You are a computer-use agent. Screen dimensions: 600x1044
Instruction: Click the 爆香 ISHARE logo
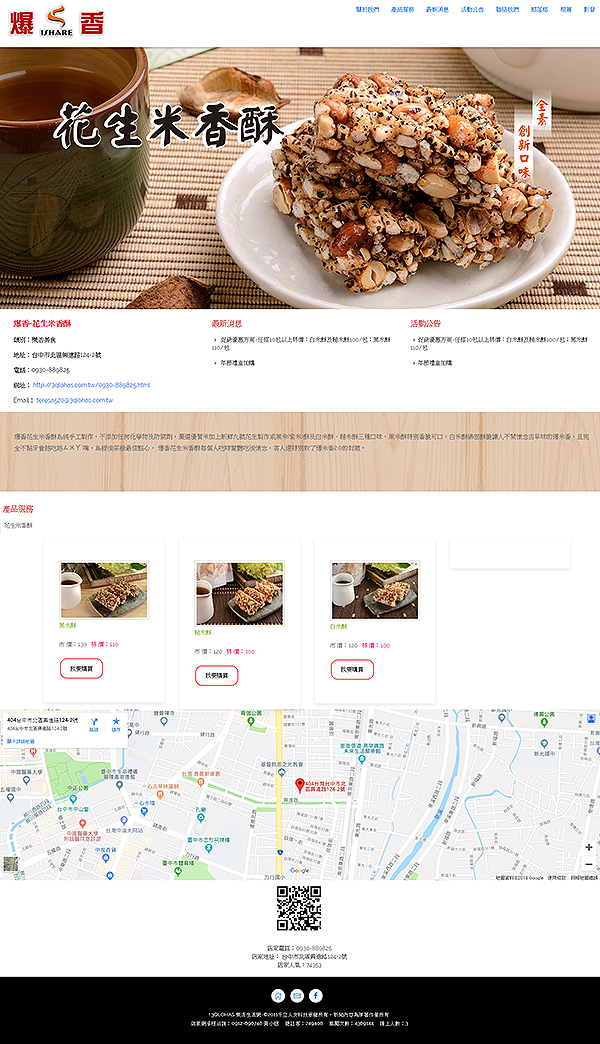(57, 21)
